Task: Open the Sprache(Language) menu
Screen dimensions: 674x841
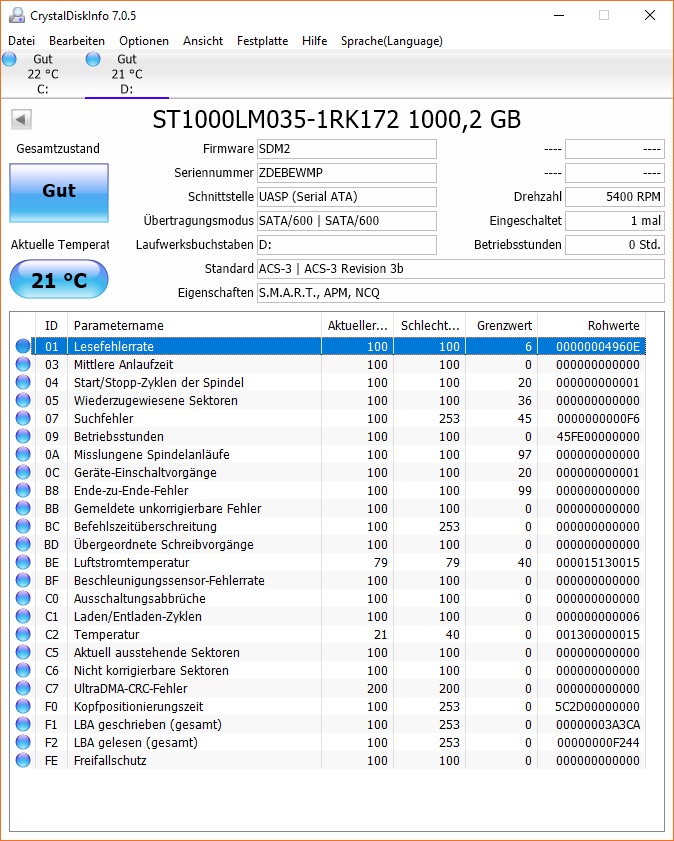Action: pyautogui.click(x=391, y=41)
